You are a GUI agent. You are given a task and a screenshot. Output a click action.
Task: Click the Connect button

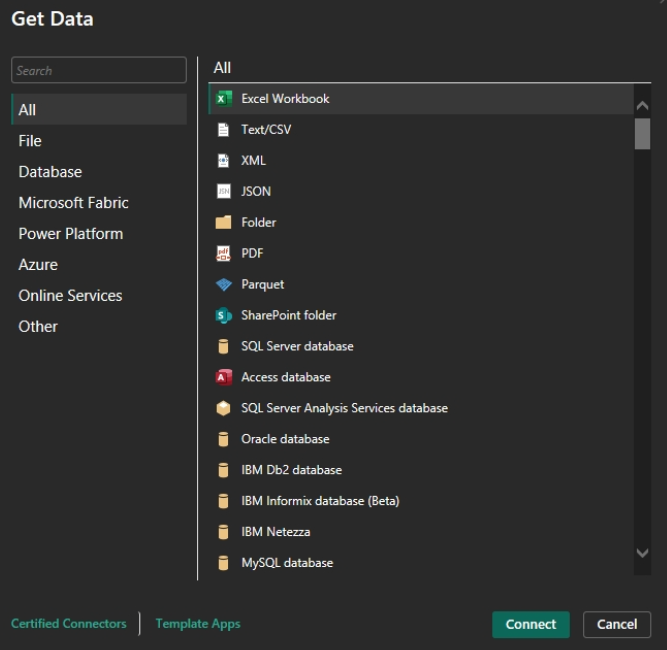[530, 624]
